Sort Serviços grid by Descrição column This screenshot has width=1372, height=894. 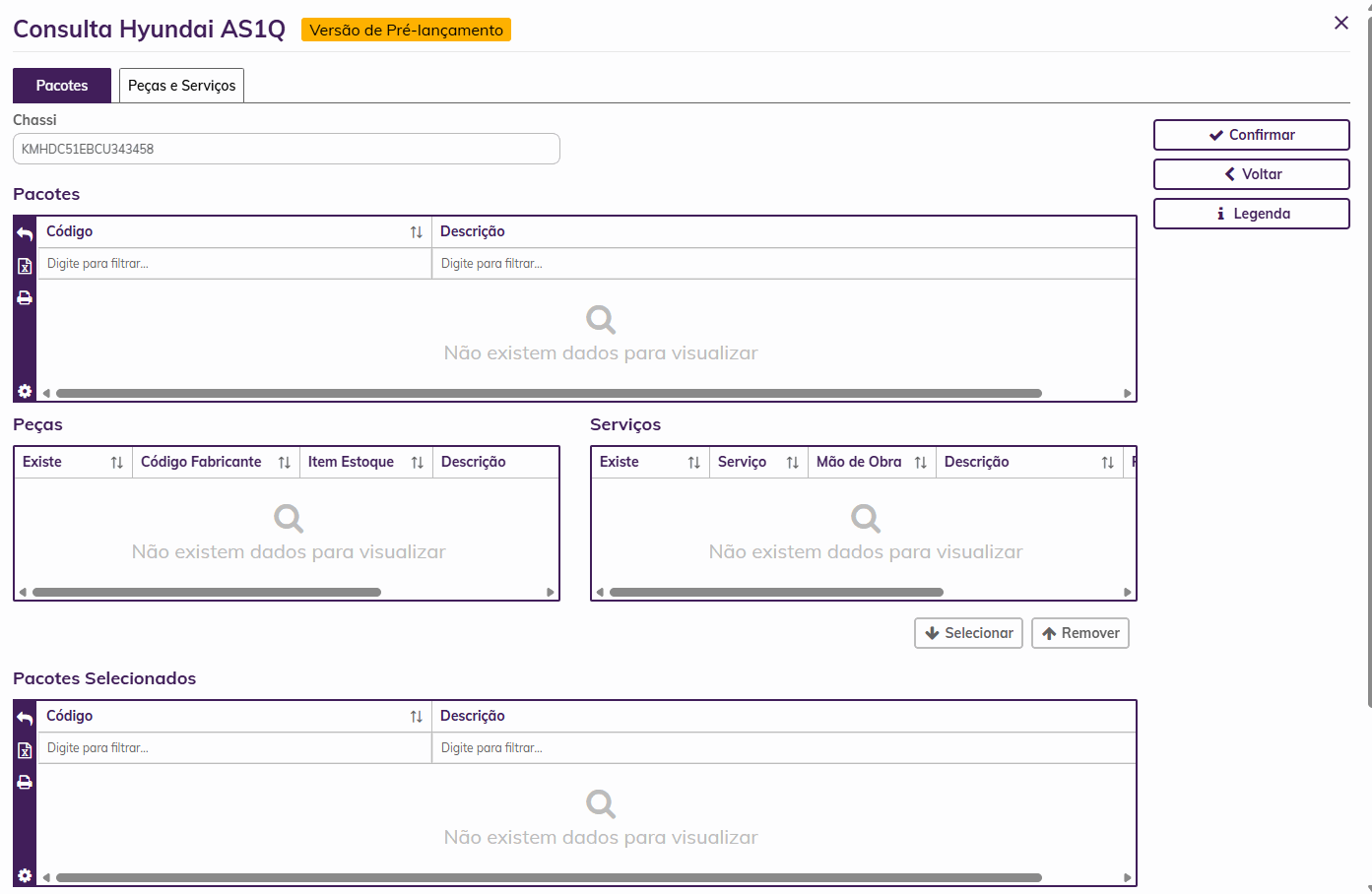1108,463
